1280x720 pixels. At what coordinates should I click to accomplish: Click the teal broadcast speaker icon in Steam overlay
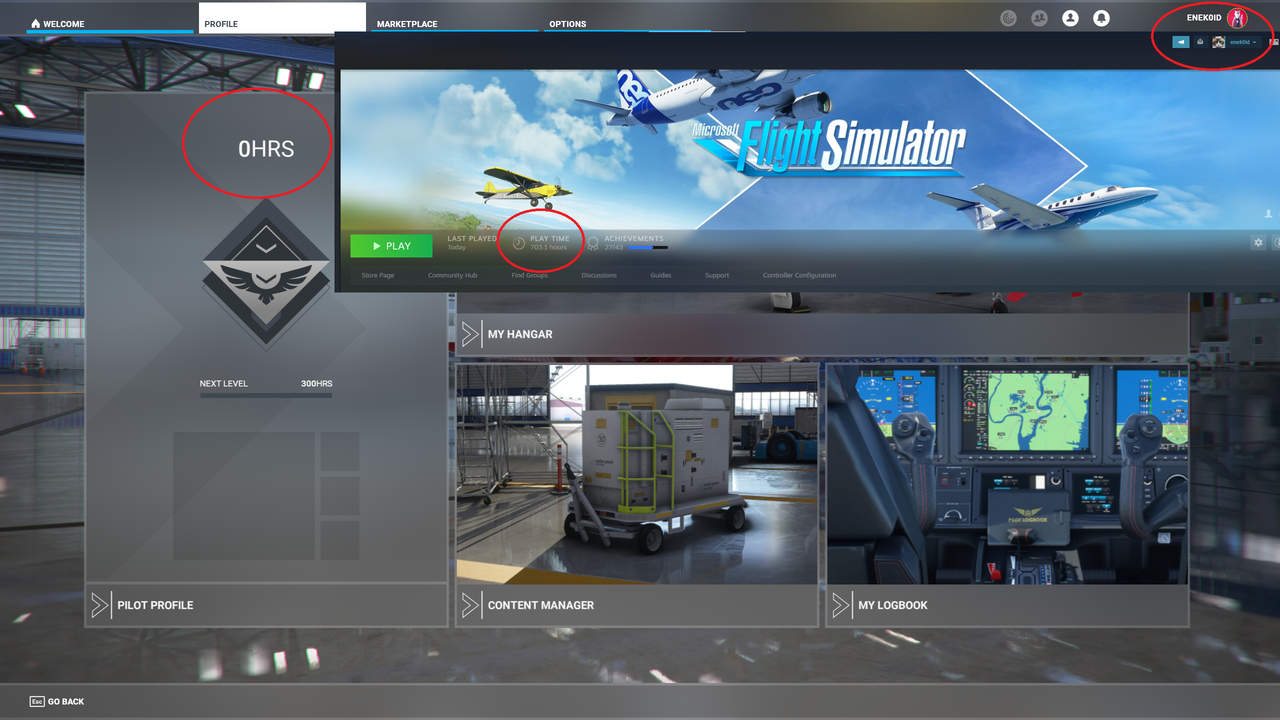(1180, 42)
